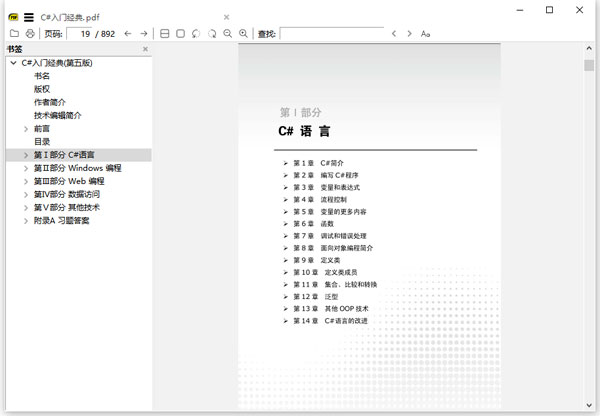Viewport: 600px width, 416px height.
Task: Close the C#入门经典.pdf tab
Action: (x=227, y=17)
